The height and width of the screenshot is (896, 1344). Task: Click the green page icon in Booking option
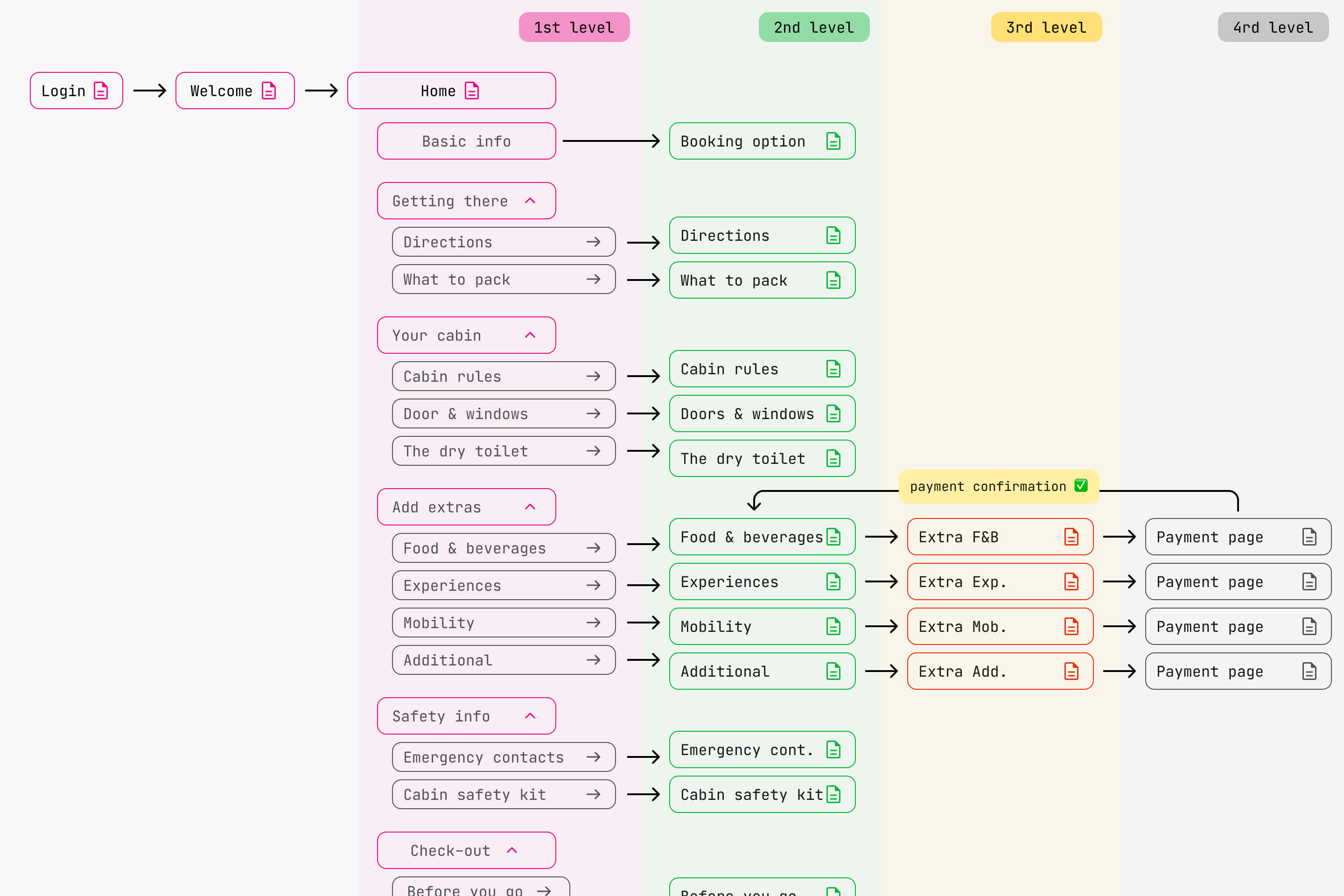(x=833, y=141)
